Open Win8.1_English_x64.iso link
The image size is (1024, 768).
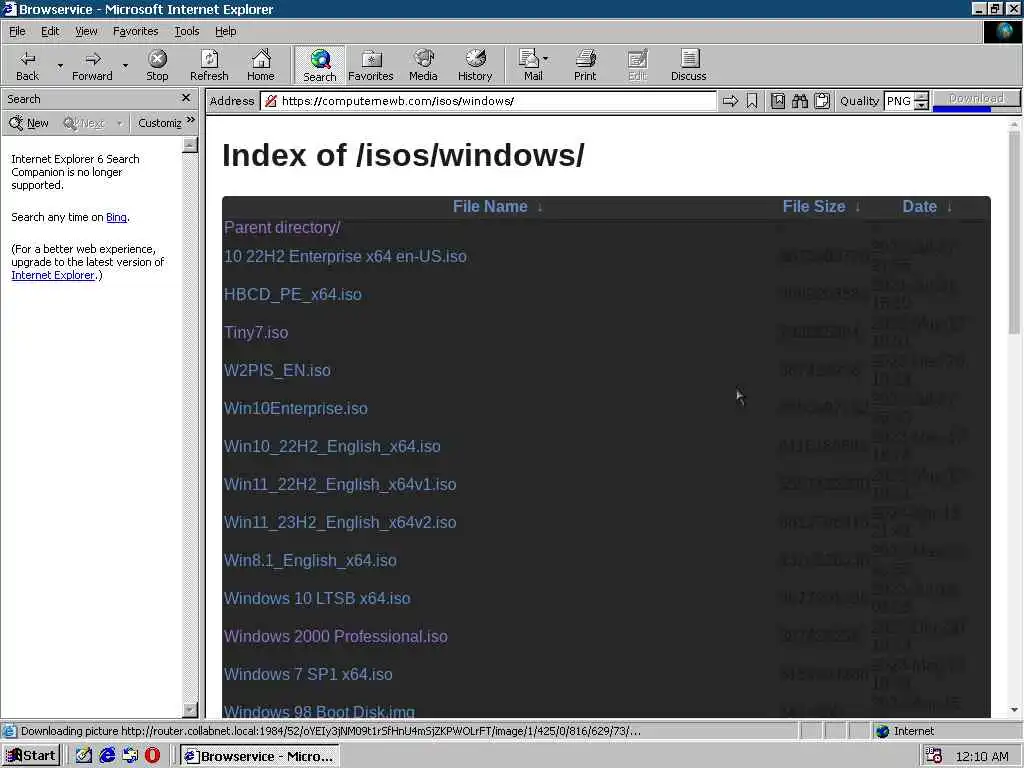pyautogui.click(x=310, y=560)
